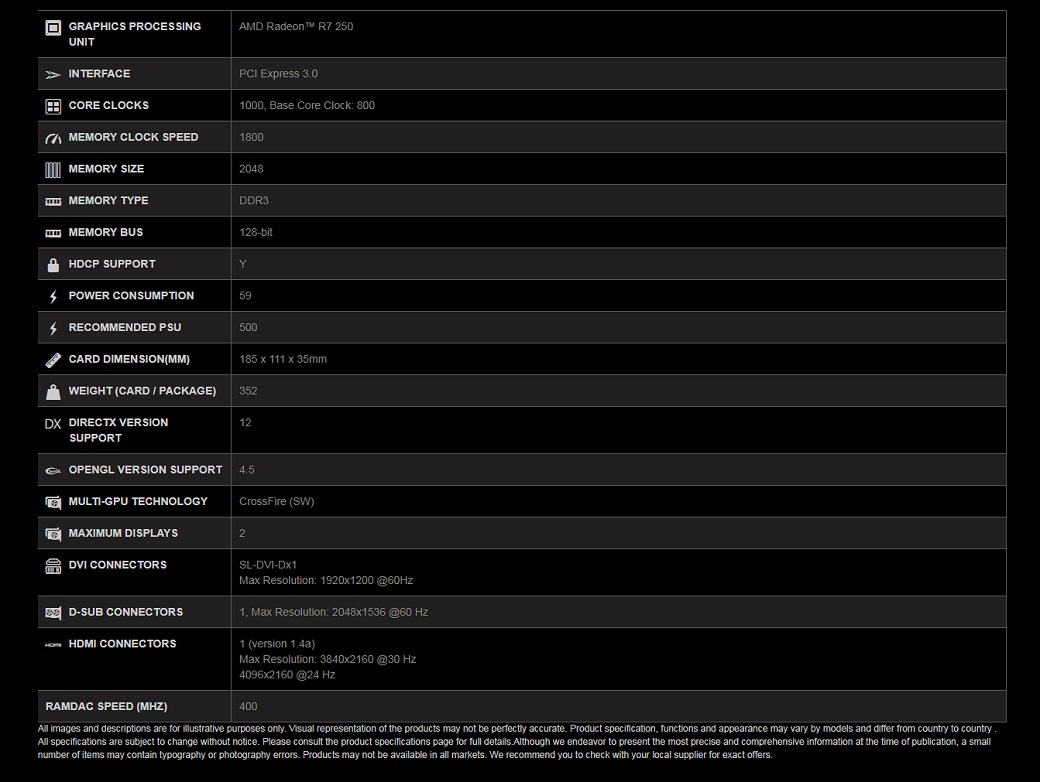Click the 'OPENGL VERSION SUPPORT' label

pyautogui.click(x=145, y=470)
